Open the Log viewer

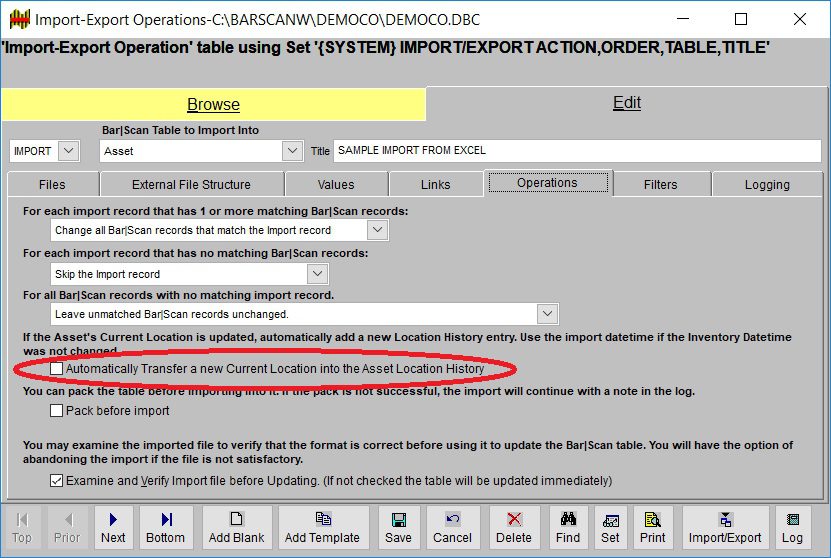pos(793,527)
